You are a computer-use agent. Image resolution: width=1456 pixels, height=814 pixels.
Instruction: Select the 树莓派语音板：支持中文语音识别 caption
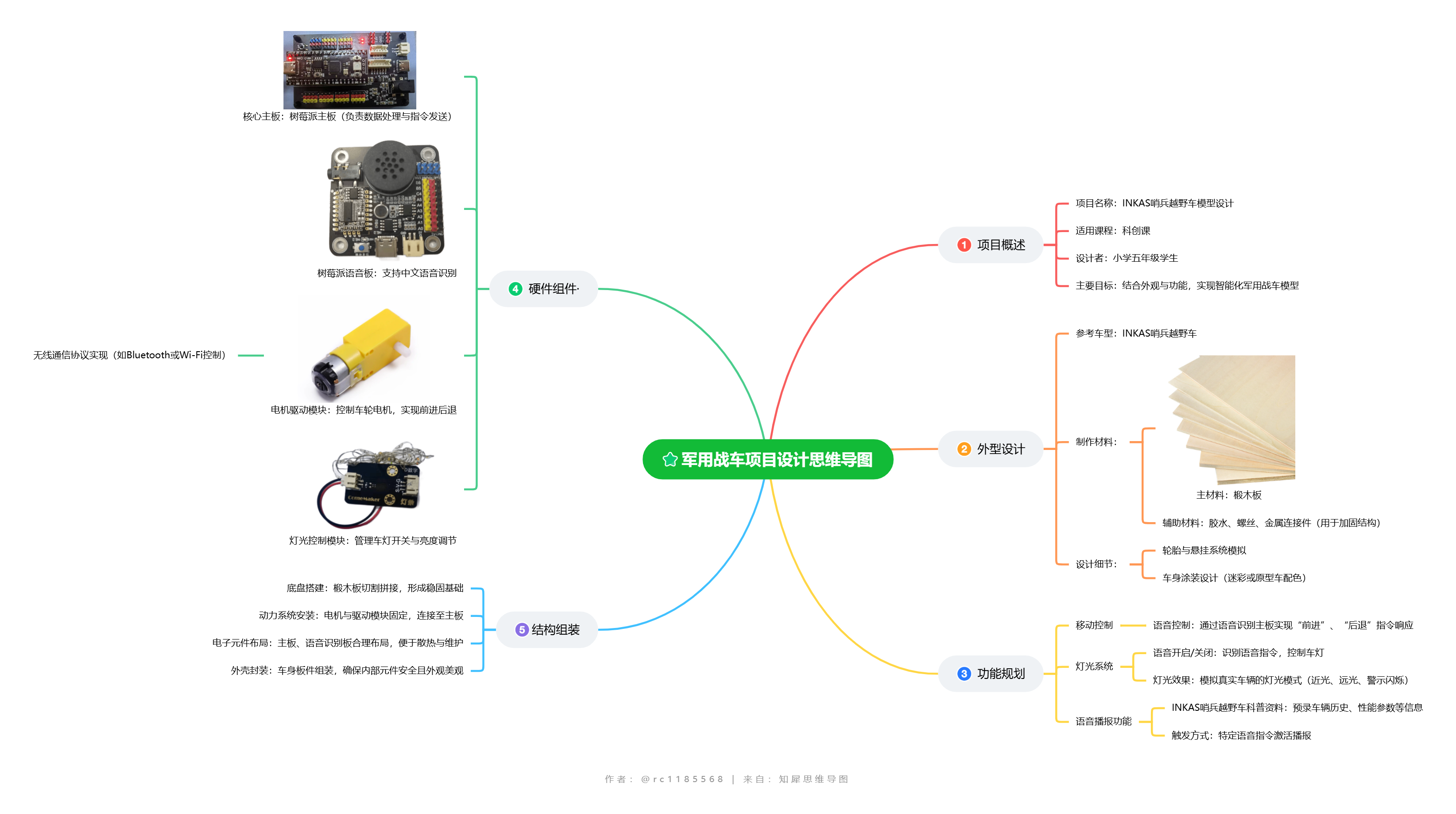click(x=387, y=273)
